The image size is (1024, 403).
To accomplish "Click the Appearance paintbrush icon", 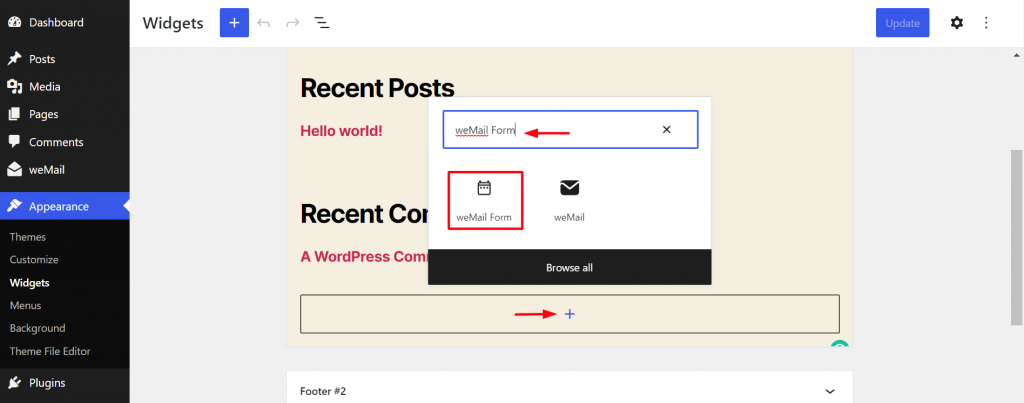I will [x=14, y=206].
